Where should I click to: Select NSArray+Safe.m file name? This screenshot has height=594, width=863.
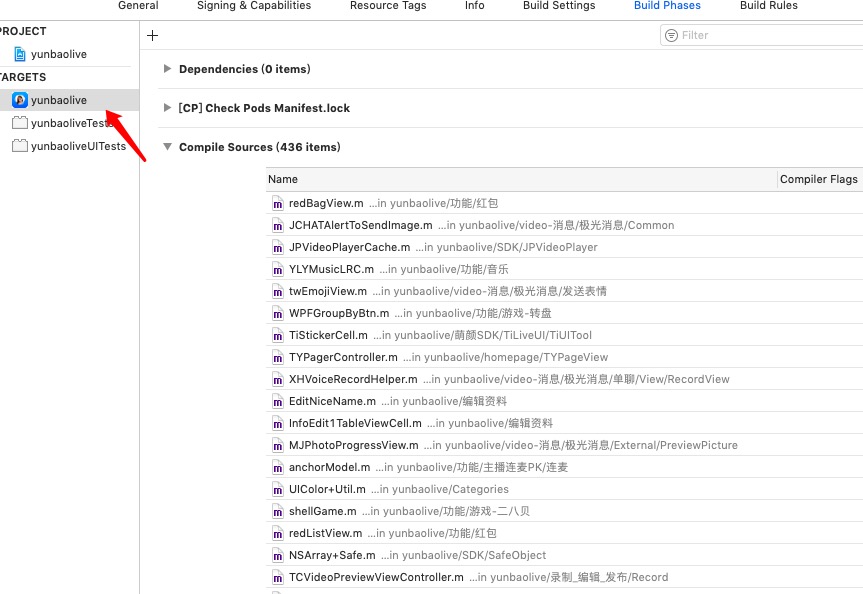pyautogui.click(x=332, y=555)
